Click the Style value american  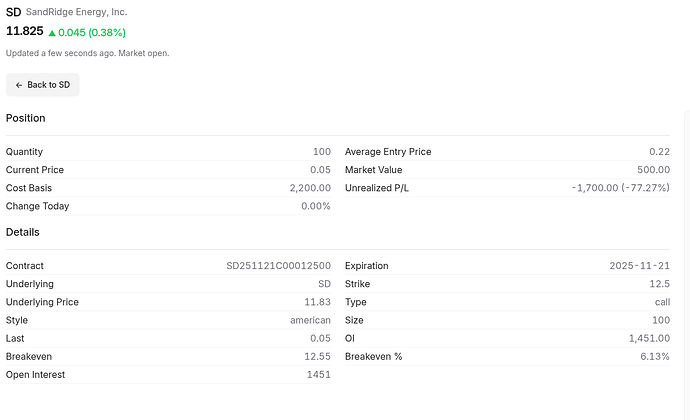[x=310, y=320]
